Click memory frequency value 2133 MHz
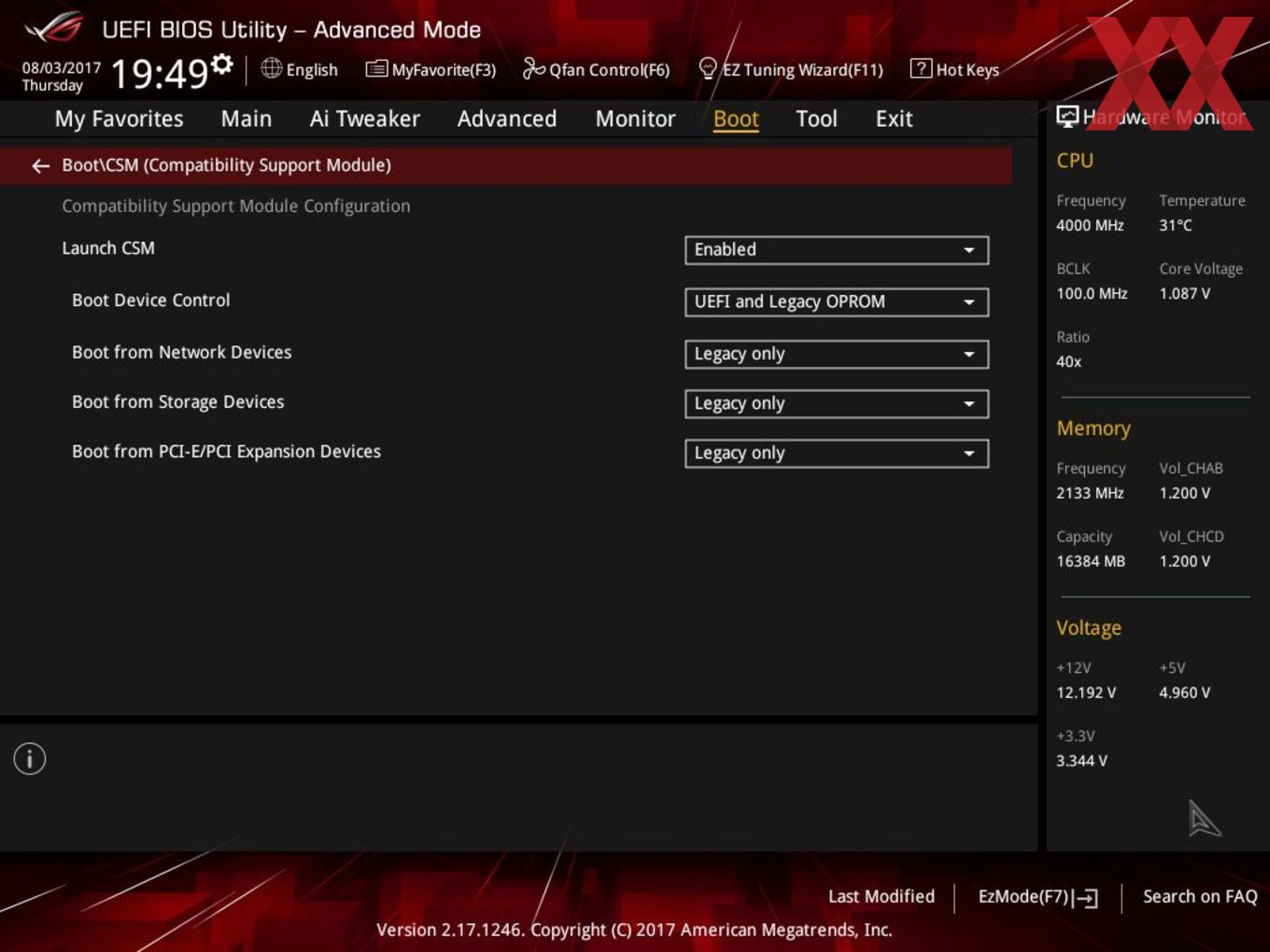This screenshot has width=1270, height=952. pyautogui.click(x=1090, y=494)
